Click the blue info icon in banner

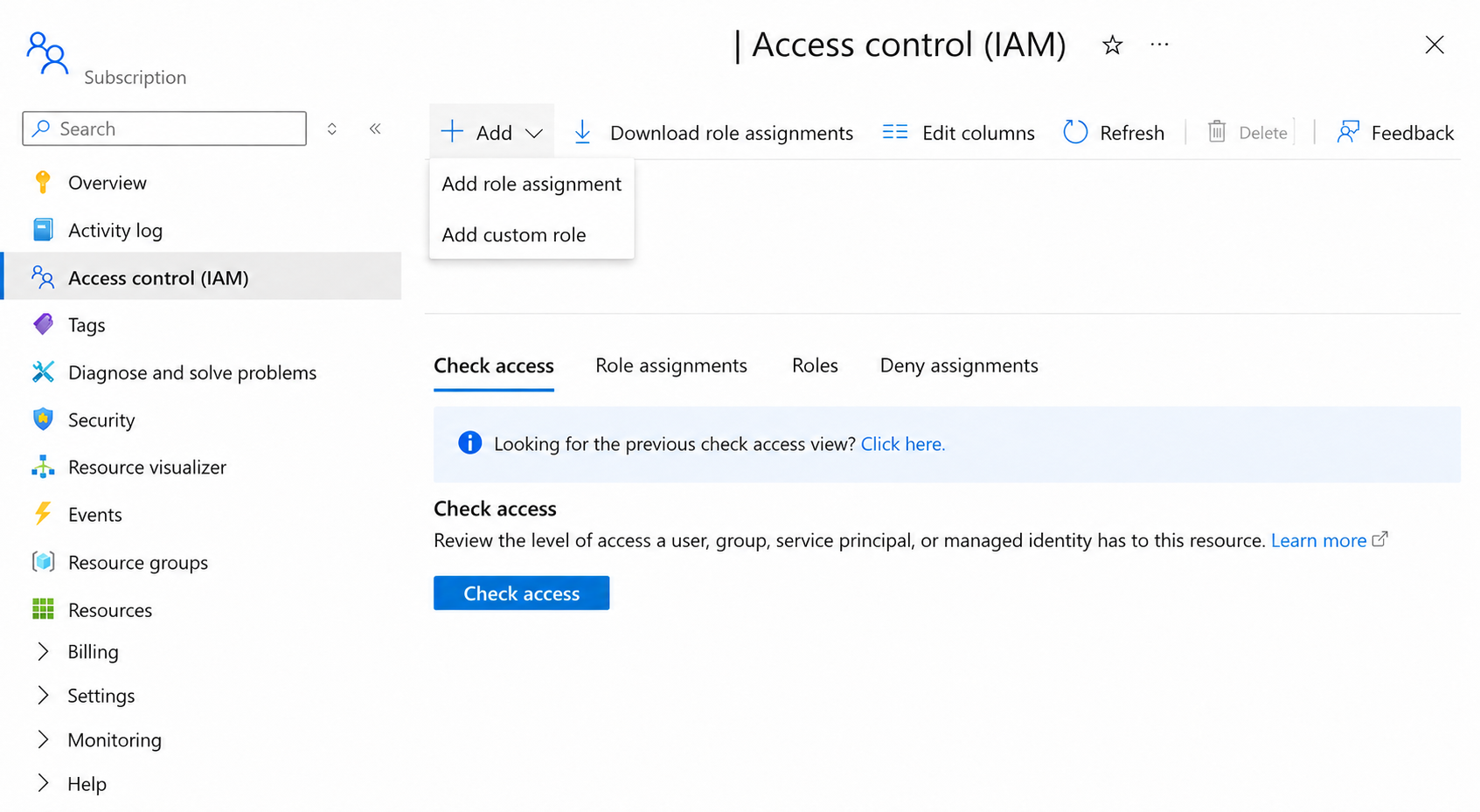(469, 443)
